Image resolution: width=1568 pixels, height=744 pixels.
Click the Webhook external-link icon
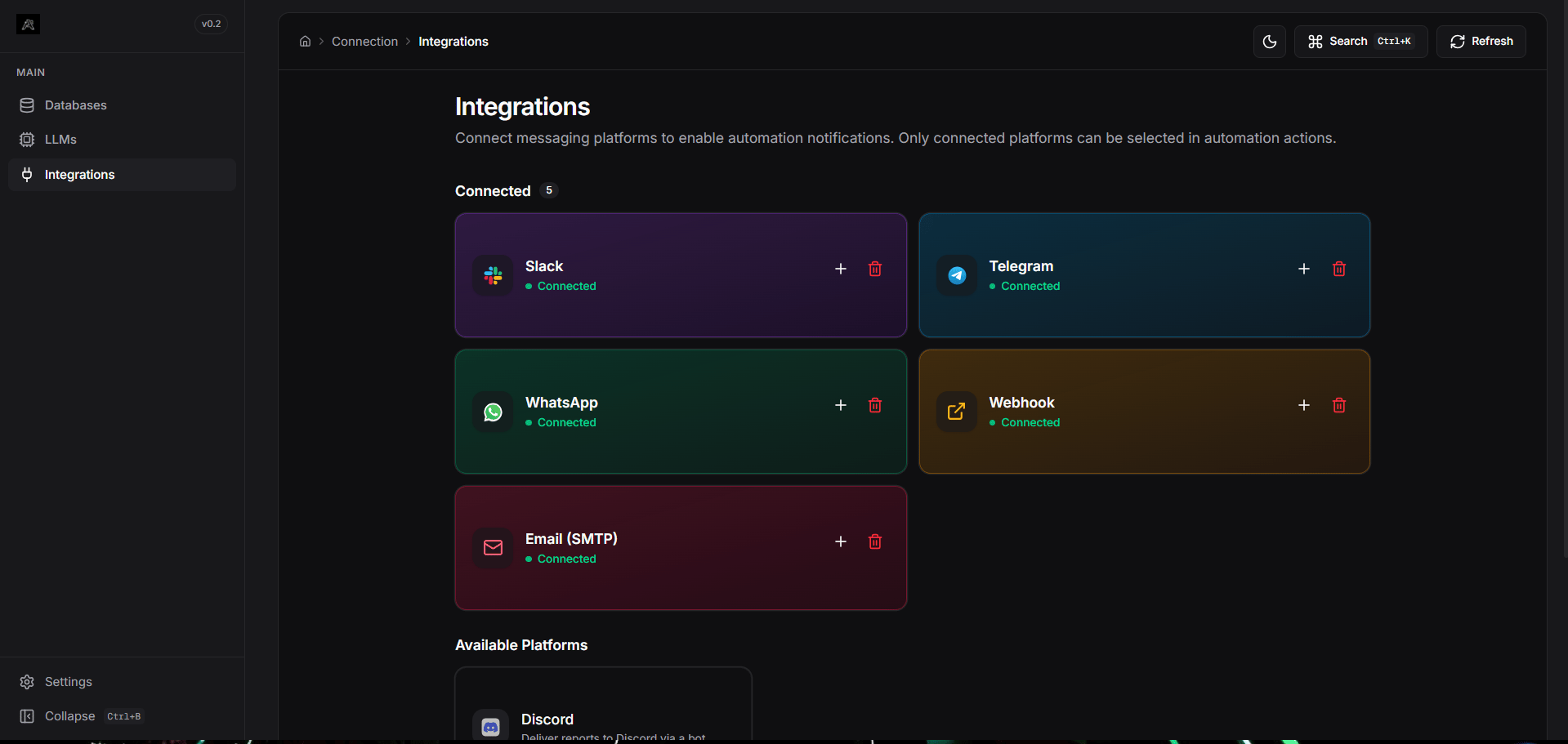[957, 412]
